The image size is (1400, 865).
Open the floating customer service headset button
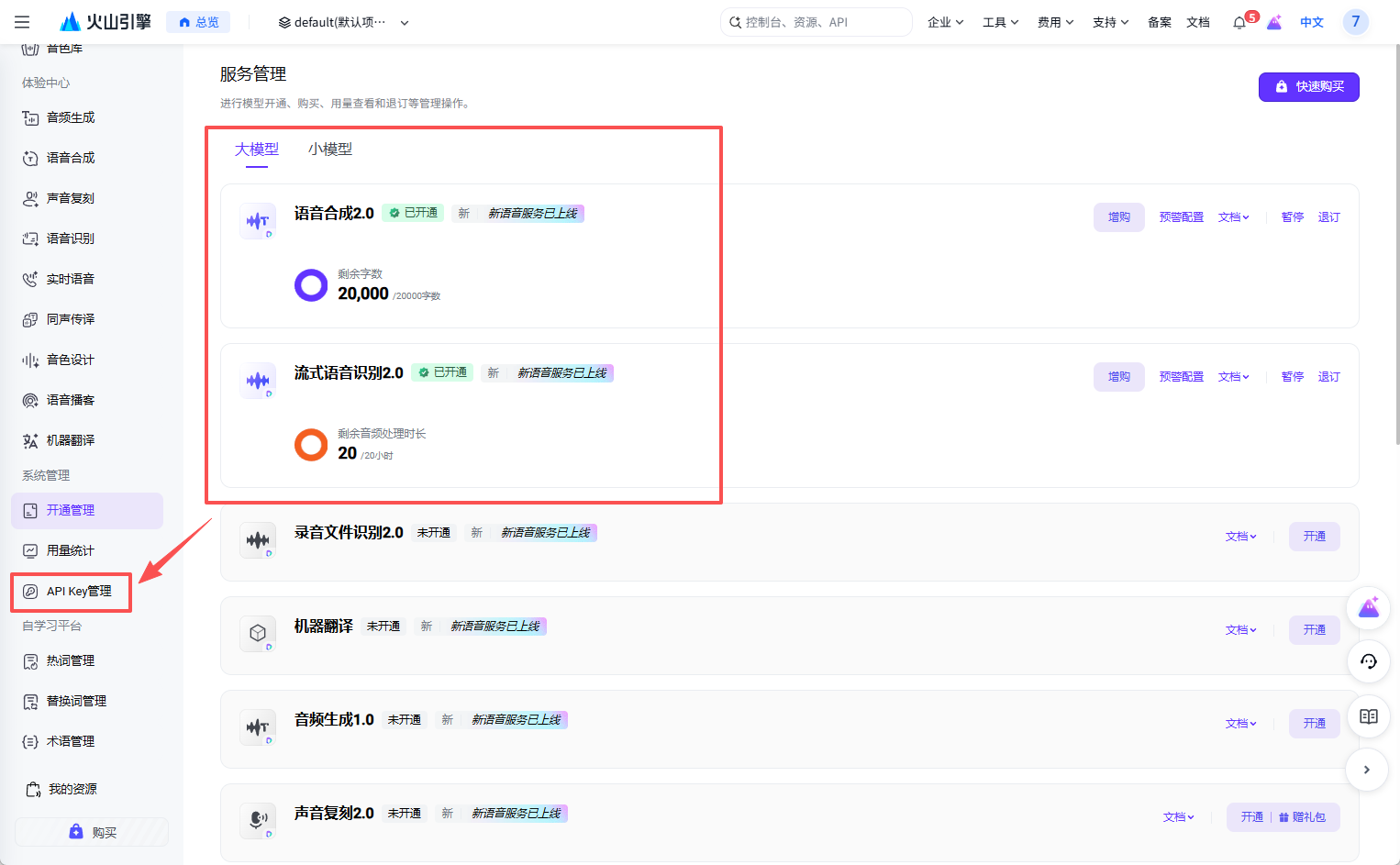[1368, 661]
